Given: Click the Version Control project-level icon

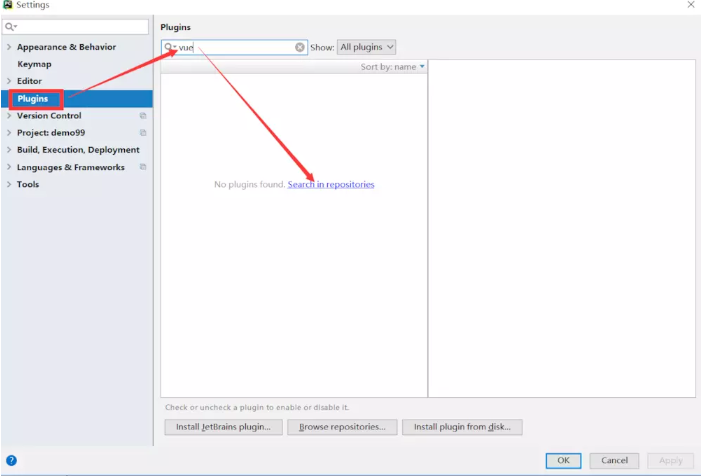Looking at the screenshot, I should 143,116.
